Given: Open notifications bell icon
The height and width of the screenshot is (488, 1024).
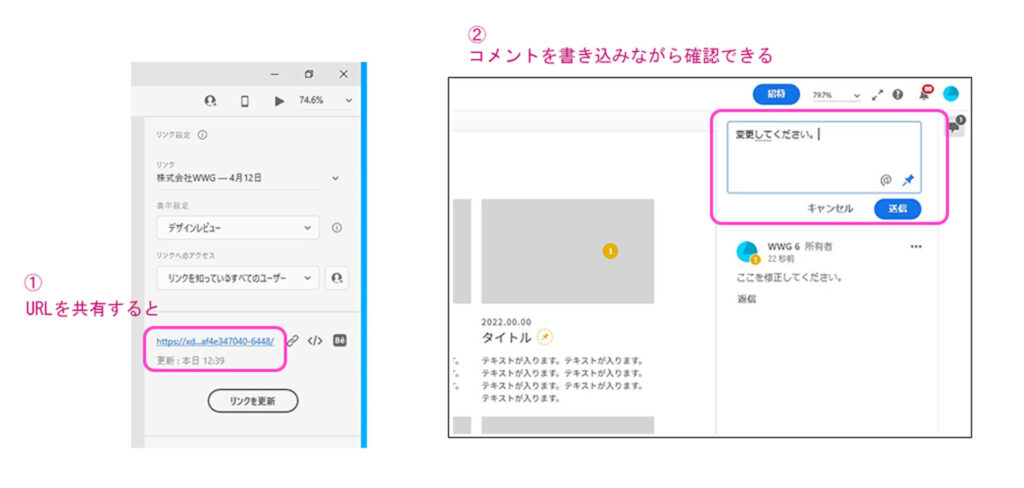Looking at the screenshot, I should click(x=923, y=94).
